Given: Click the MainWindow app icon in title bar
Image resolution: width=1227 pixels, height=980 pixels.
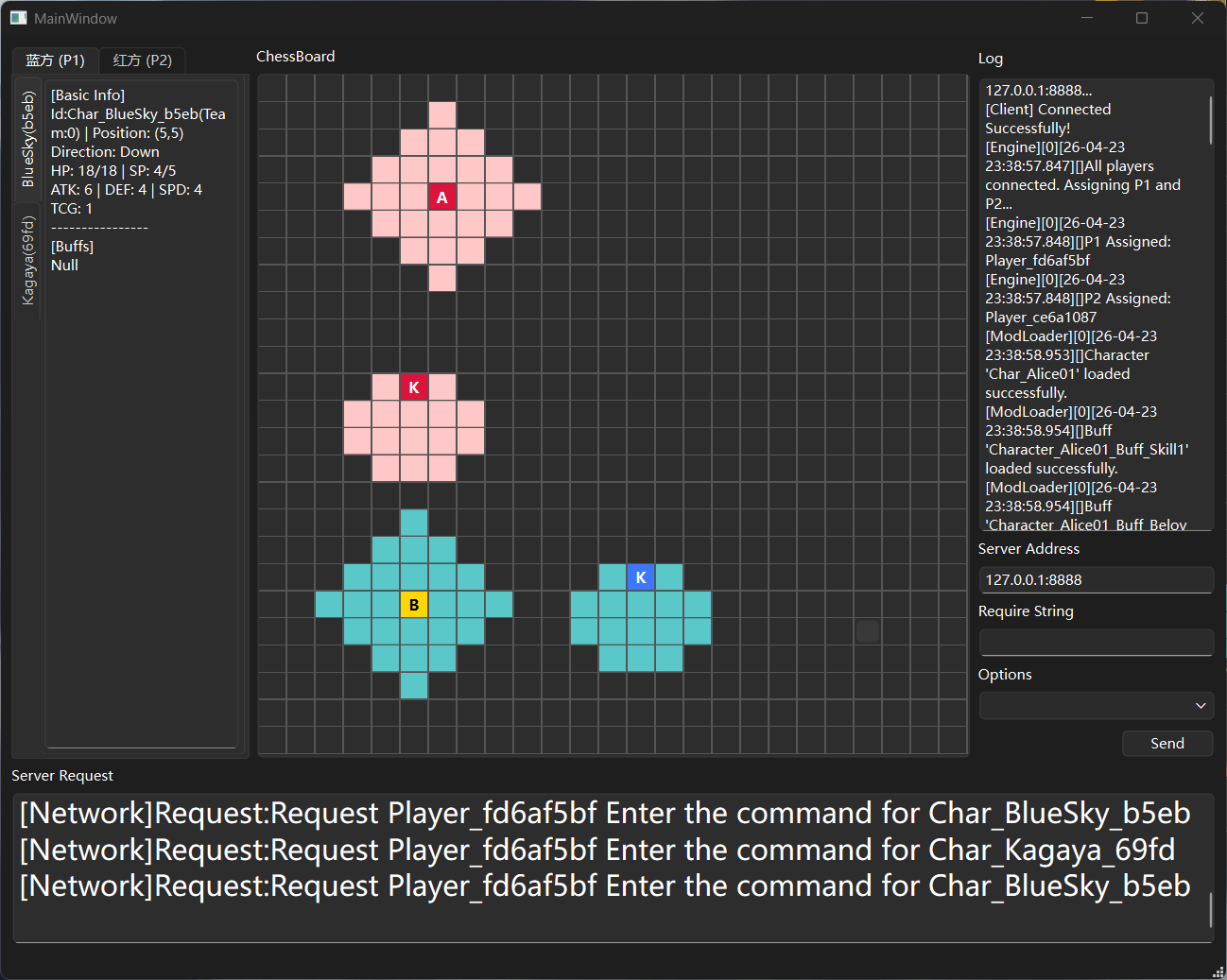Looking at the screenshot, I should pos(18,18).
